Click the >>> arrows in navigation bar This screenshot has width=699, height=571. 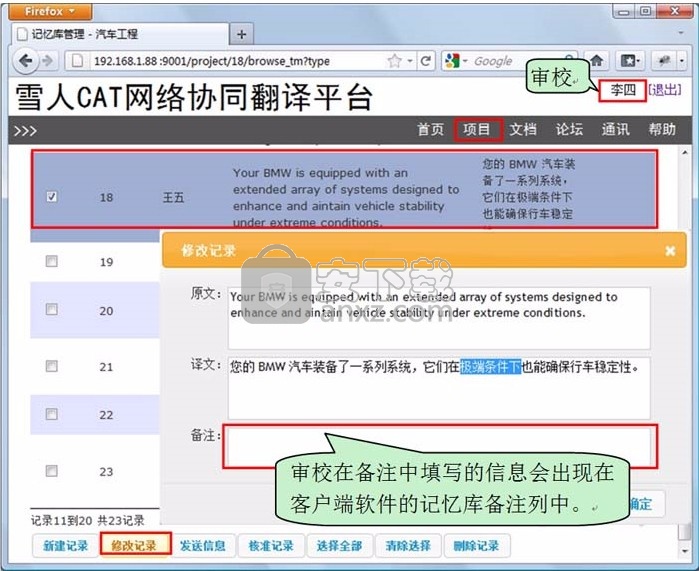coord(25,131)
